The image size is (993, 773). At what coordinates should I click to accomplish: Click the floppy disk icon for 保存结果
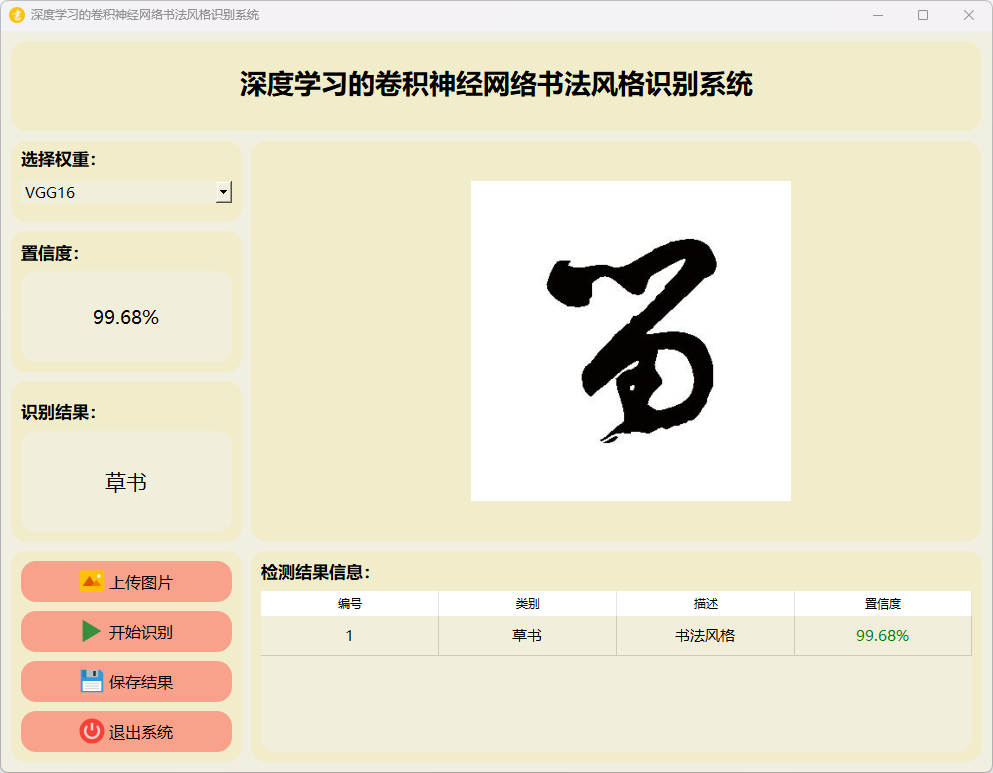pos(92,682)
